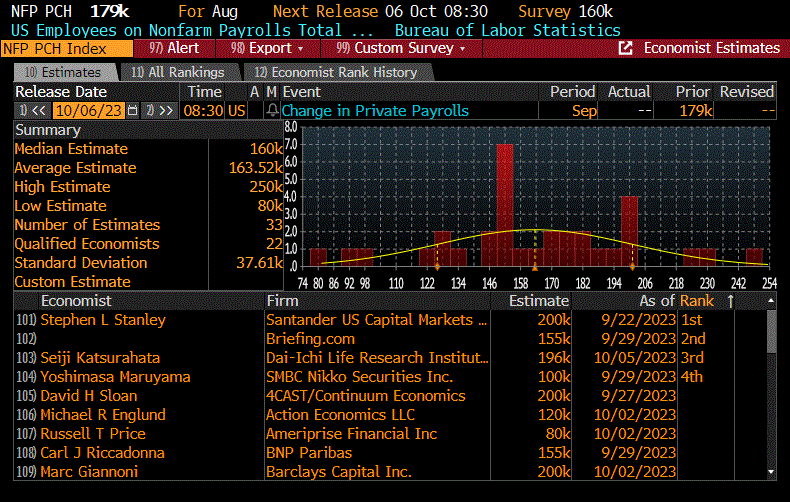The image size is (790, 502).
Task: Go to next release date arrows
Action: point(160,111)
